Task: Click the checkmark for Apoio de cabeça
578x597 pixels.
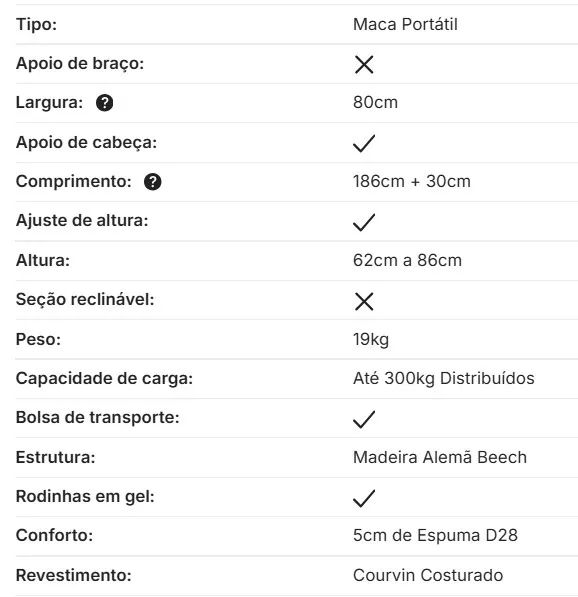Action: pos(364,144)
